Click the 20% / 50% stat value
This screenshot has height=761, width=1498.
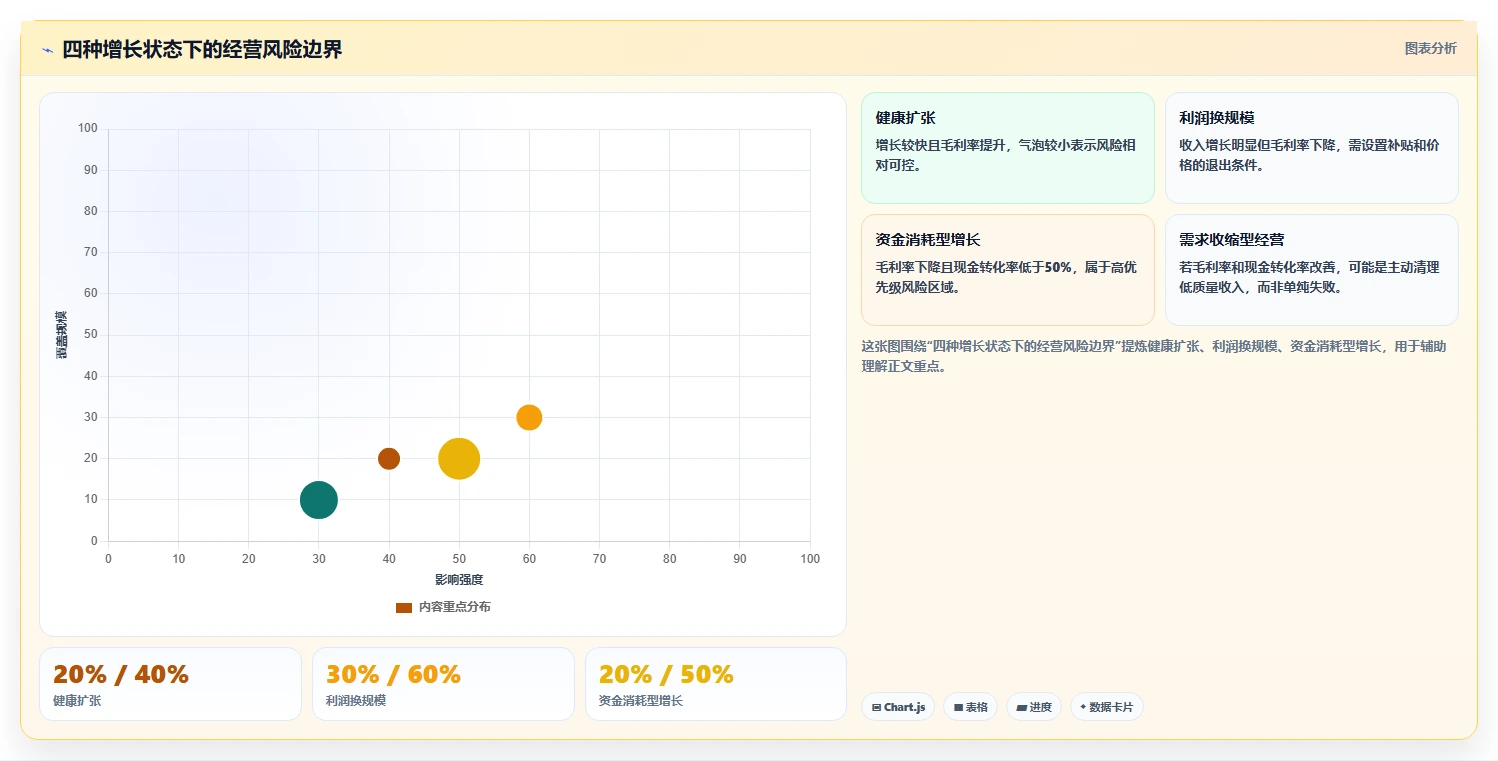point(666,674)
